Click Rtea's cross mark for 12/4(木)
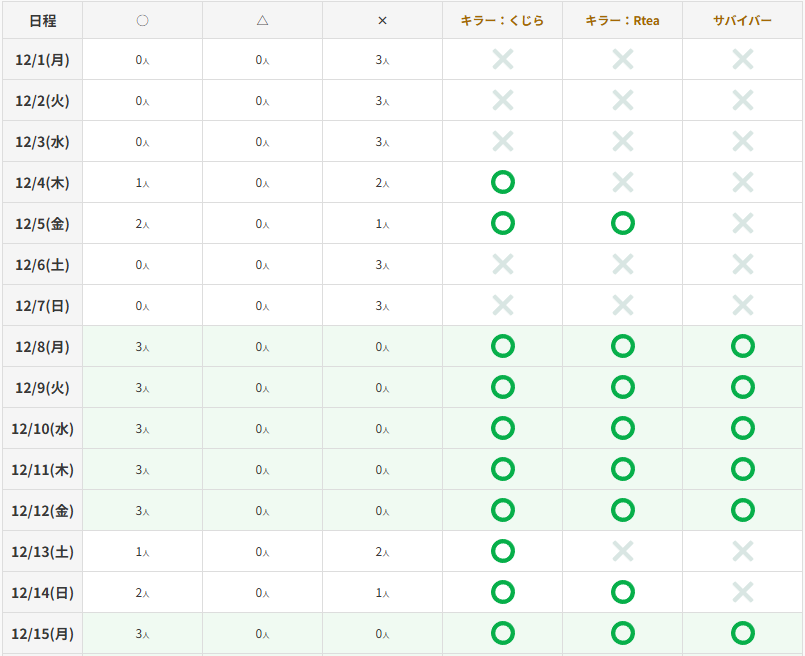Viewport: 805px width, 656px height. click(x=623, y=182)
